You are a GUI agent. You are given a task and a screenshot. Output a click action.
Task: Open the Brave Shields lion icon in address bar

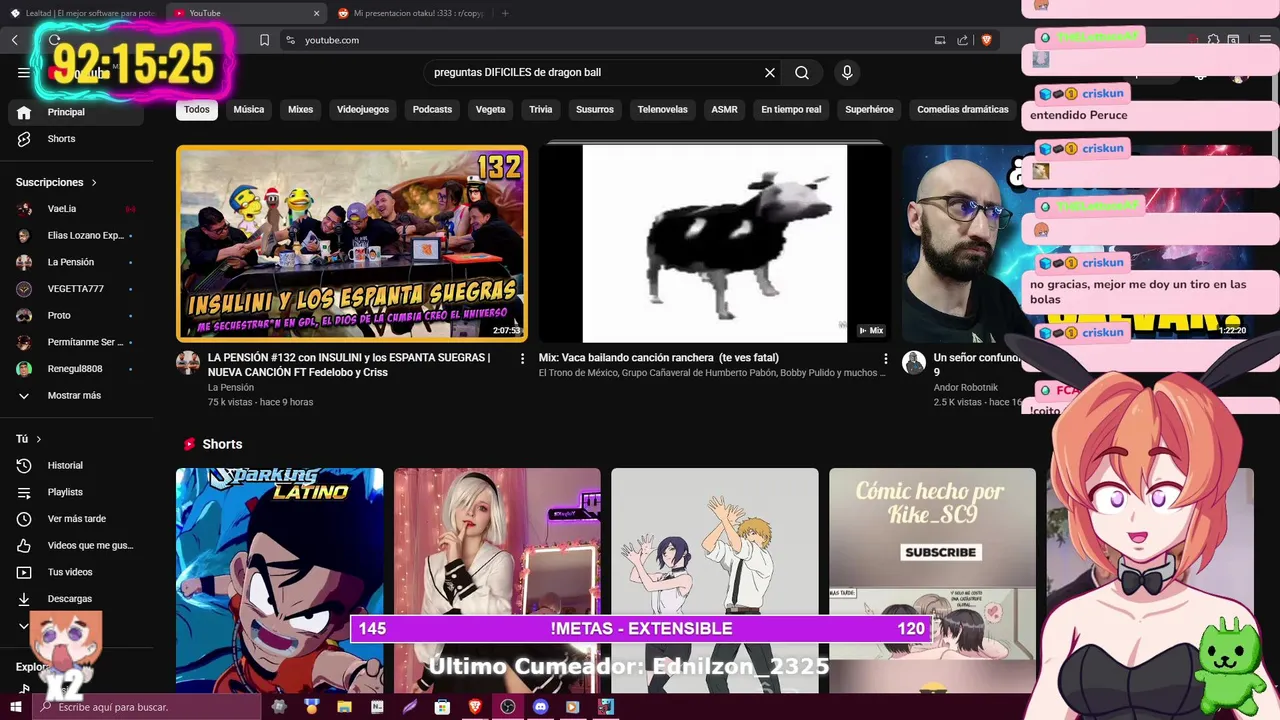click(x=986, y=40)
